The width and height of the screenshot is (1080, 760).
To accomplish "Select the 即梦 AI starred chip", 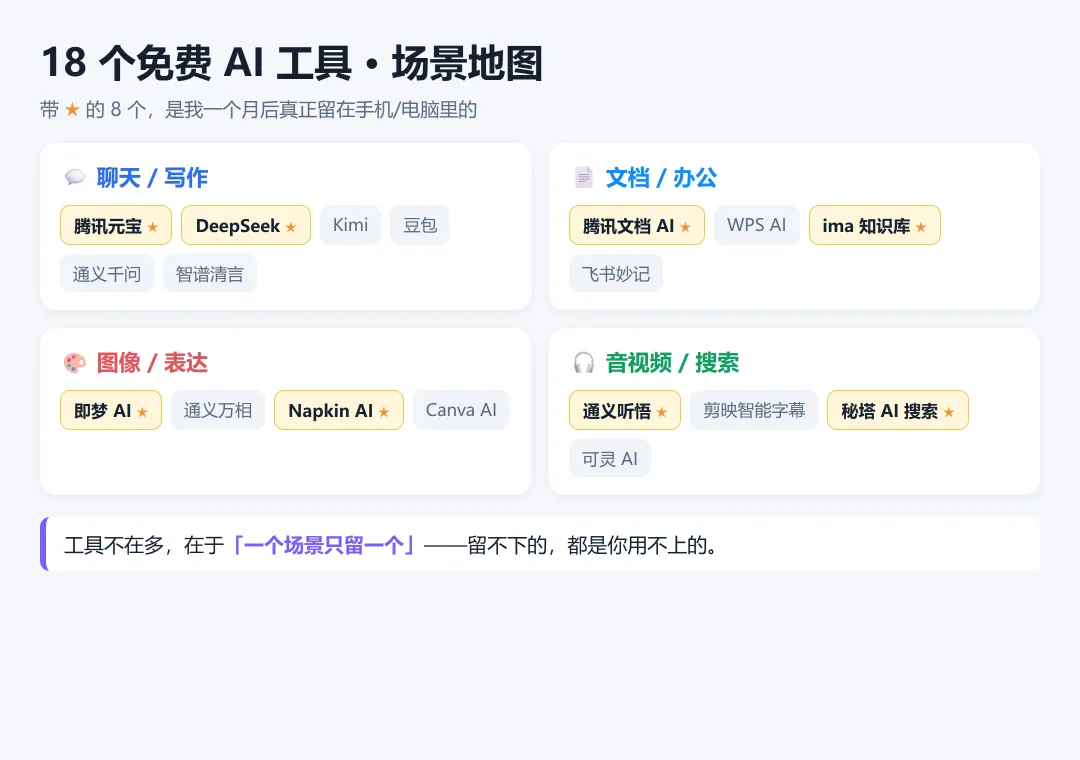I will pyautogui.click(x=111, y=411).
